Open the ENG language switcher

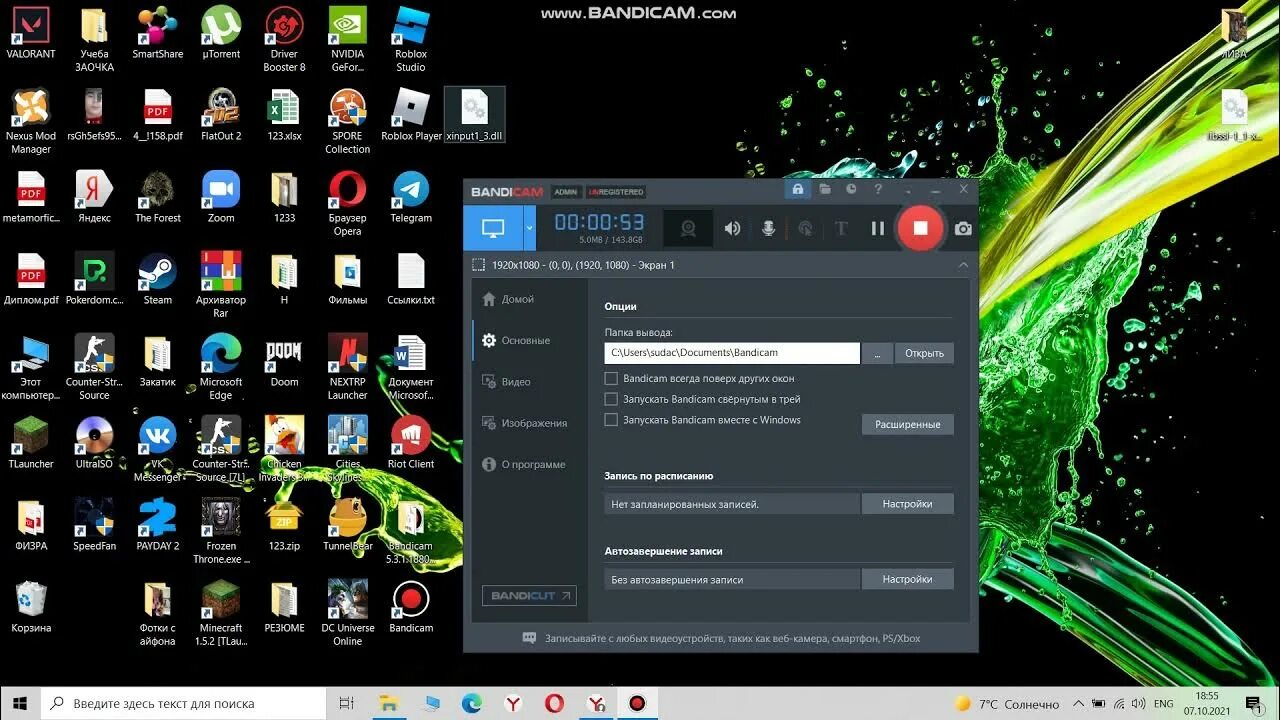(x=1163, y=704)
